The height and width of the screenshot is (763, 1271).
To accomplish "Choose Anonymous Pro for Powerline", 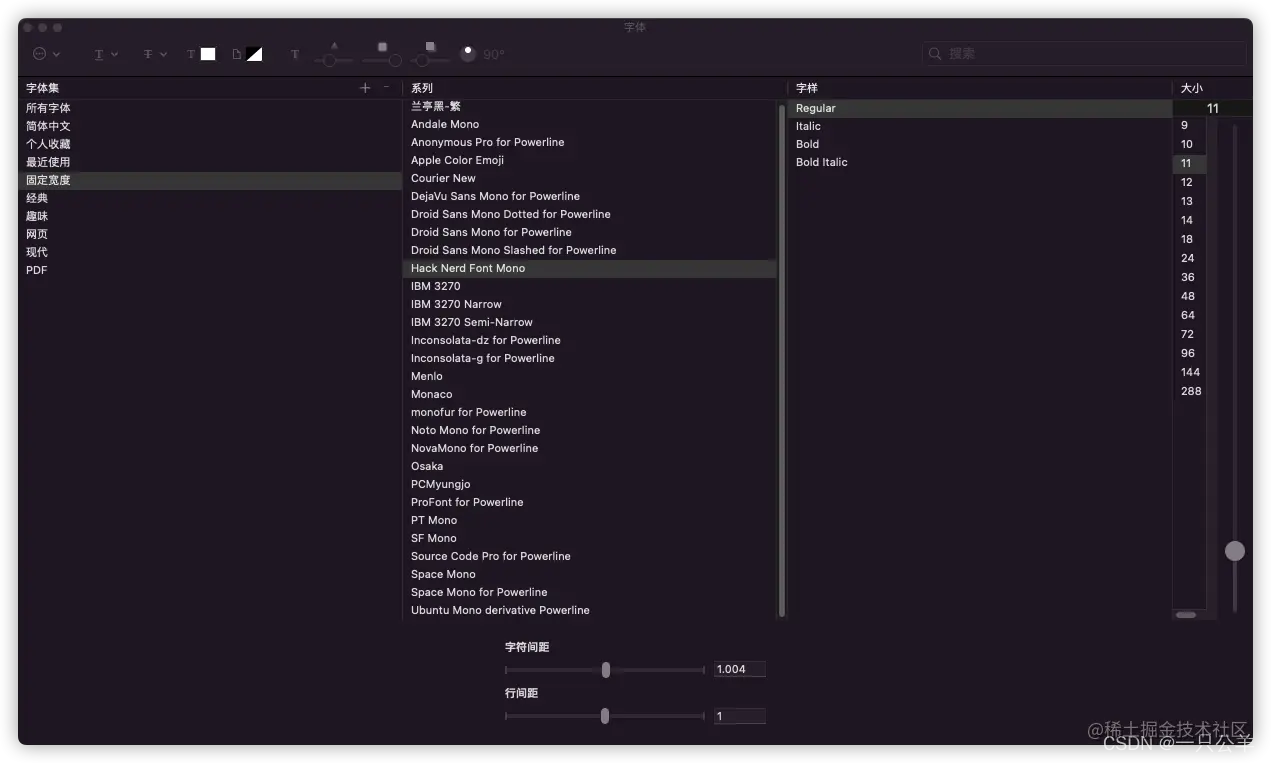I will [x=590, y=142].
